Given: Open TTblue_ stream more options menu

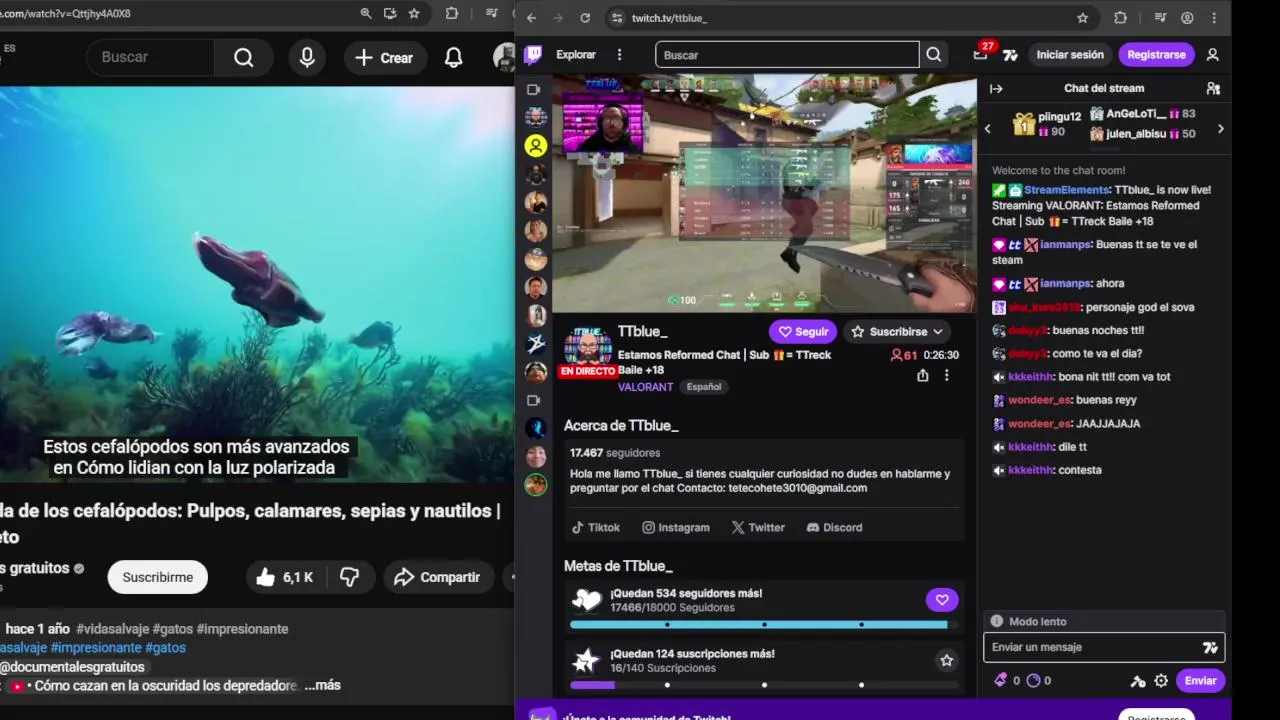Looking at the screenshot, I should click(x=946, y=375).
